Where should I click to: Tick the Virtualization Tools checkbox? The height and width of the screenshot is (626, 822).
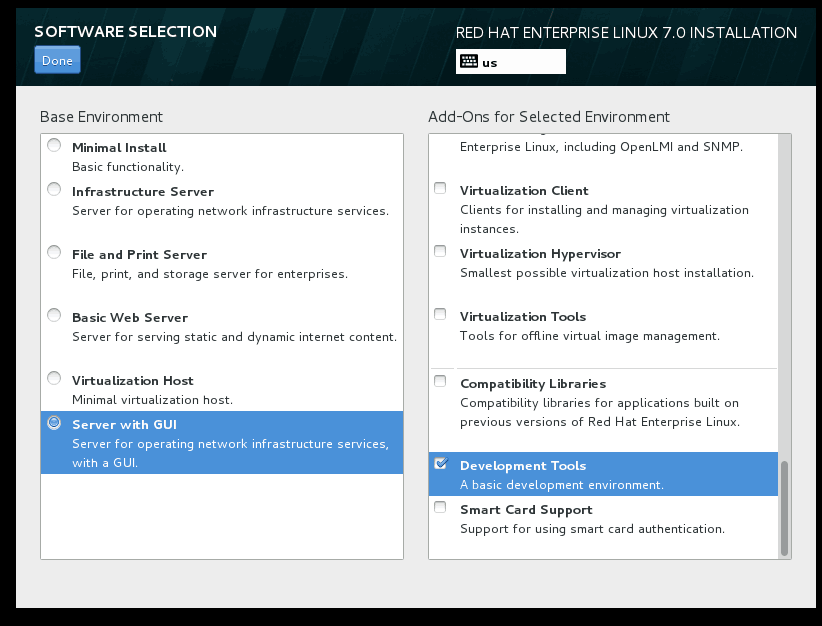(x=440, y=315)
